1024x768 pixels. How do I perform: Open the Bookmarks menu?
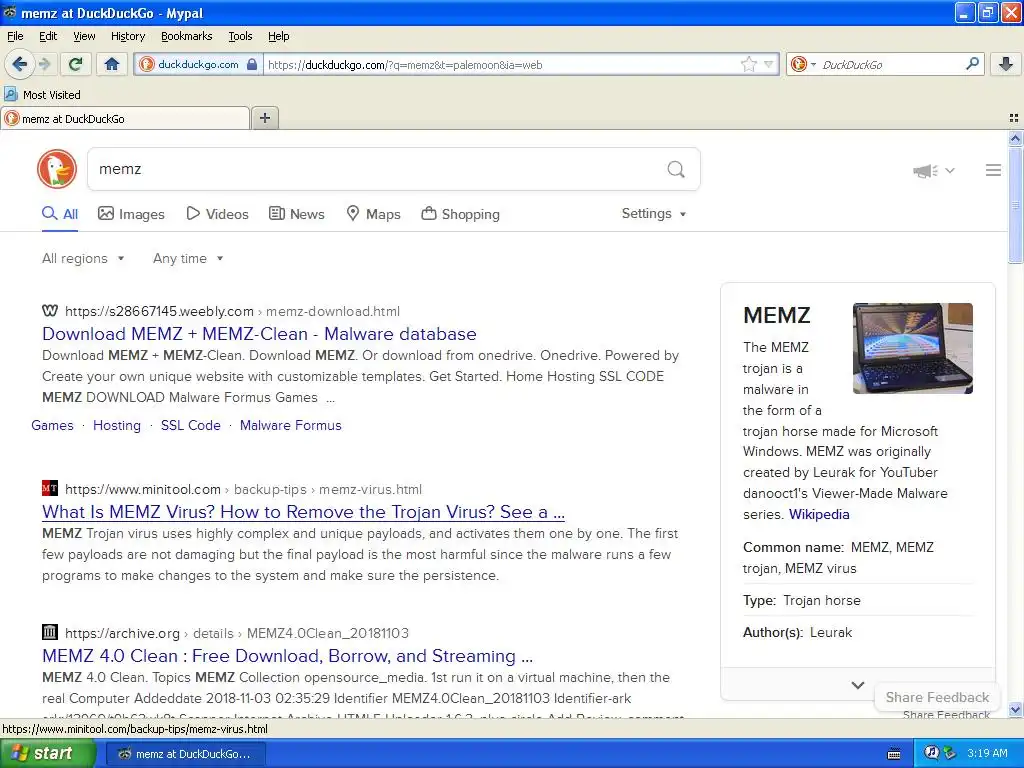tap(187, 36)
